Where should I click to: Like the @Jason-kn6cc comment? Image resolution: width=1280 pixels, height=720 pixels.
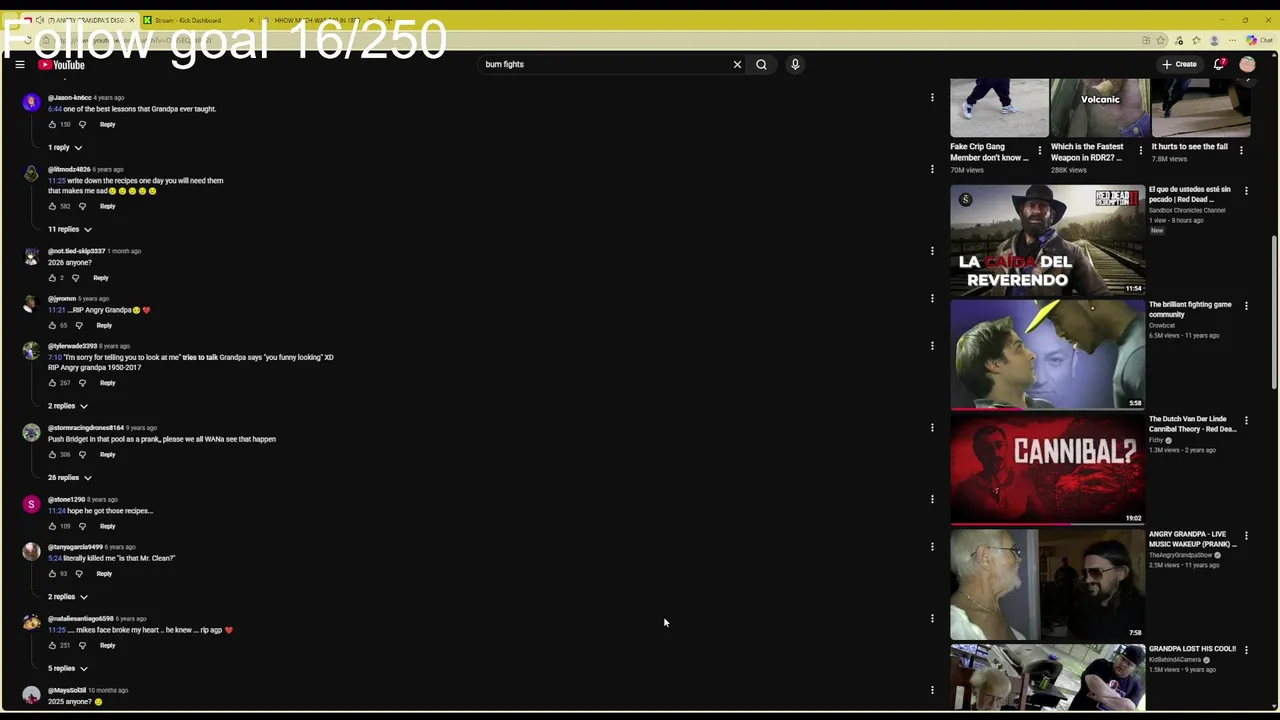coord(52,124)
